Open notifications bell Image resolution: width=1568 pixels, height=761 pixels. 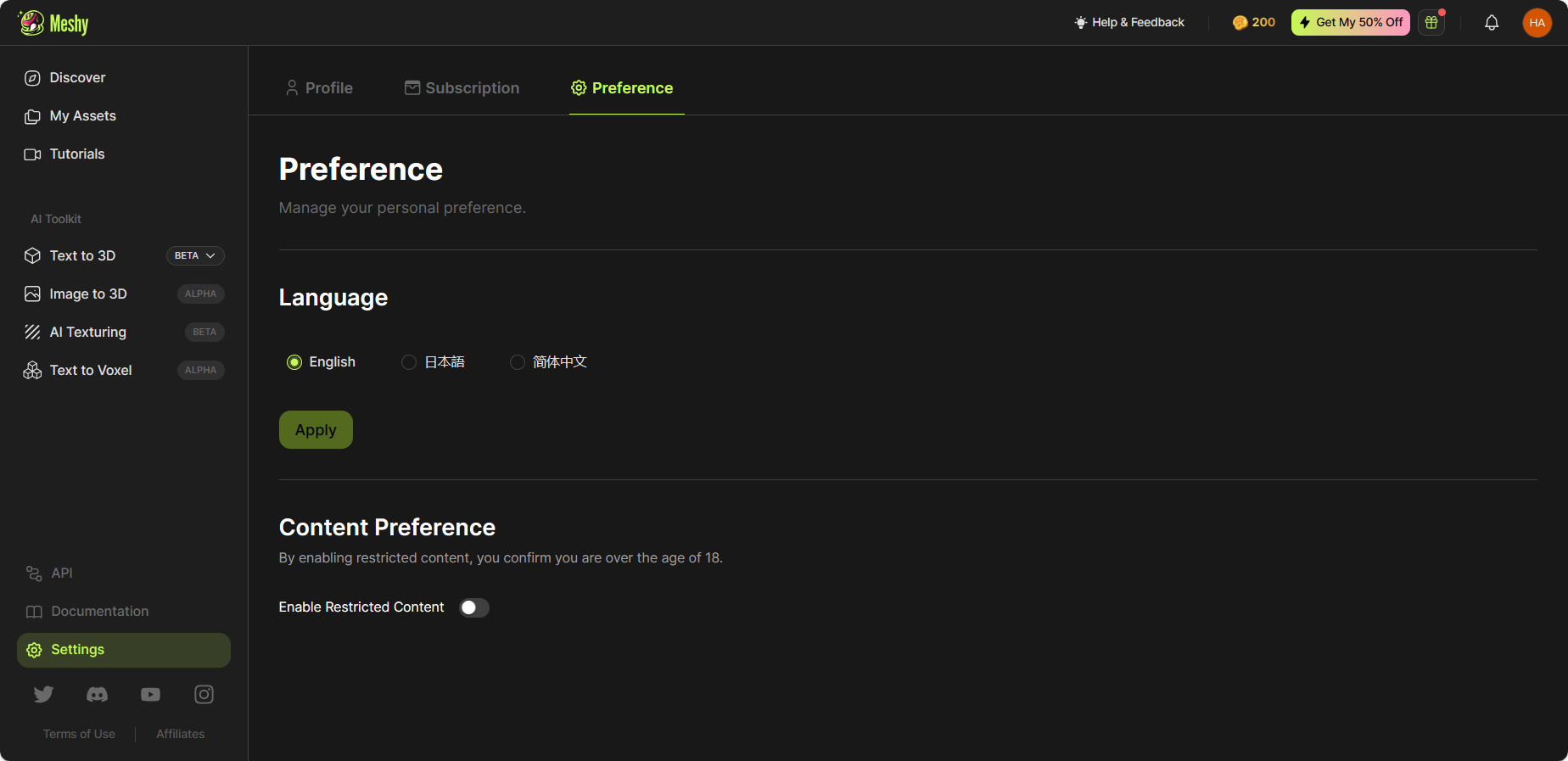pyautogui.click(x=1492, y=23)
